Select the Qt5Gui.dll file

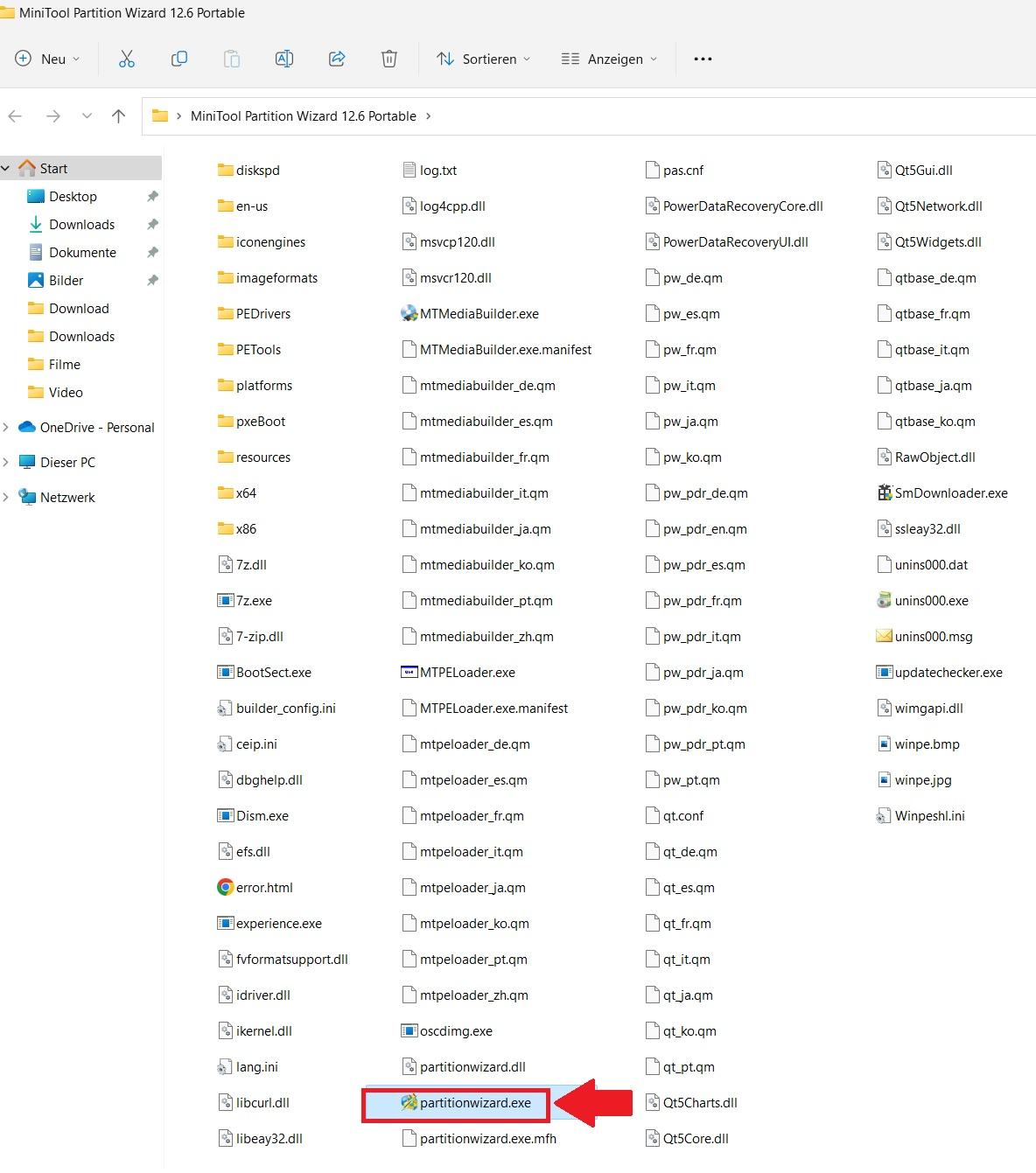click(914, 170)
